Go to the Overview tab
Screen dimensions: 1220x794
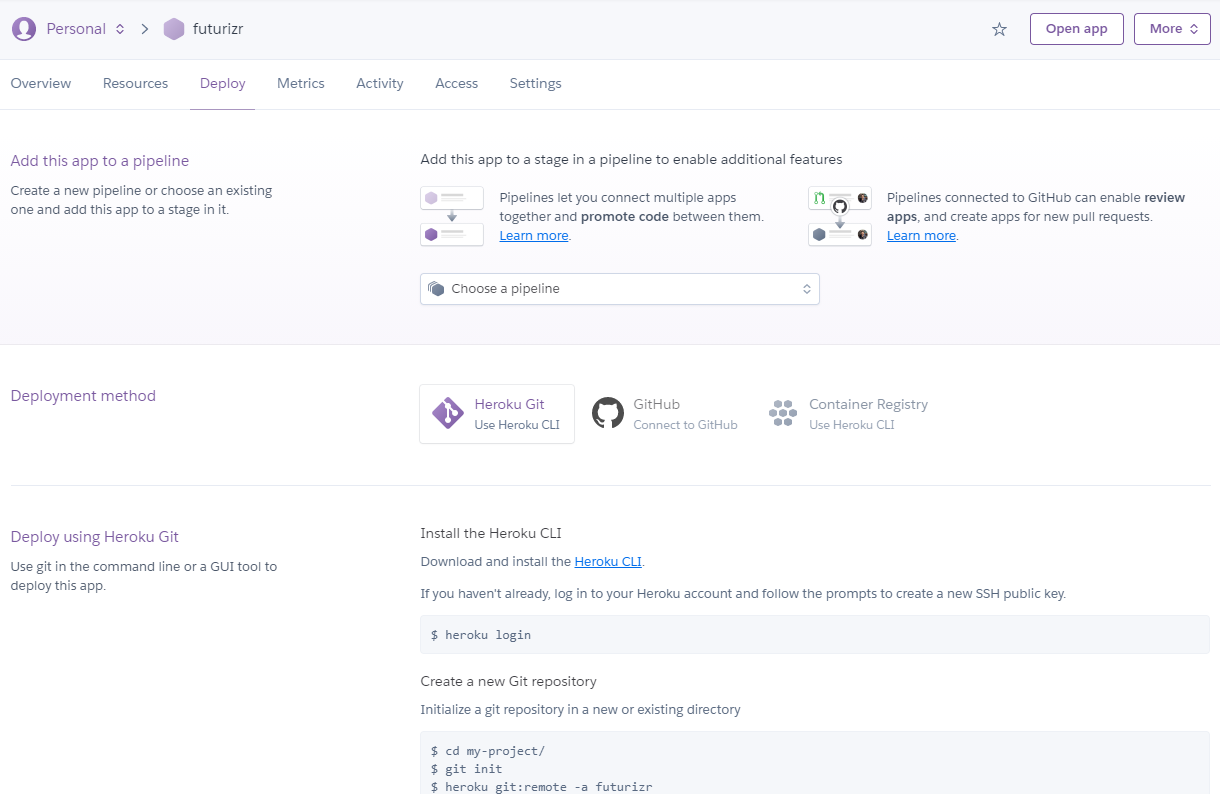pyautogui.click(x=41, y=84)
